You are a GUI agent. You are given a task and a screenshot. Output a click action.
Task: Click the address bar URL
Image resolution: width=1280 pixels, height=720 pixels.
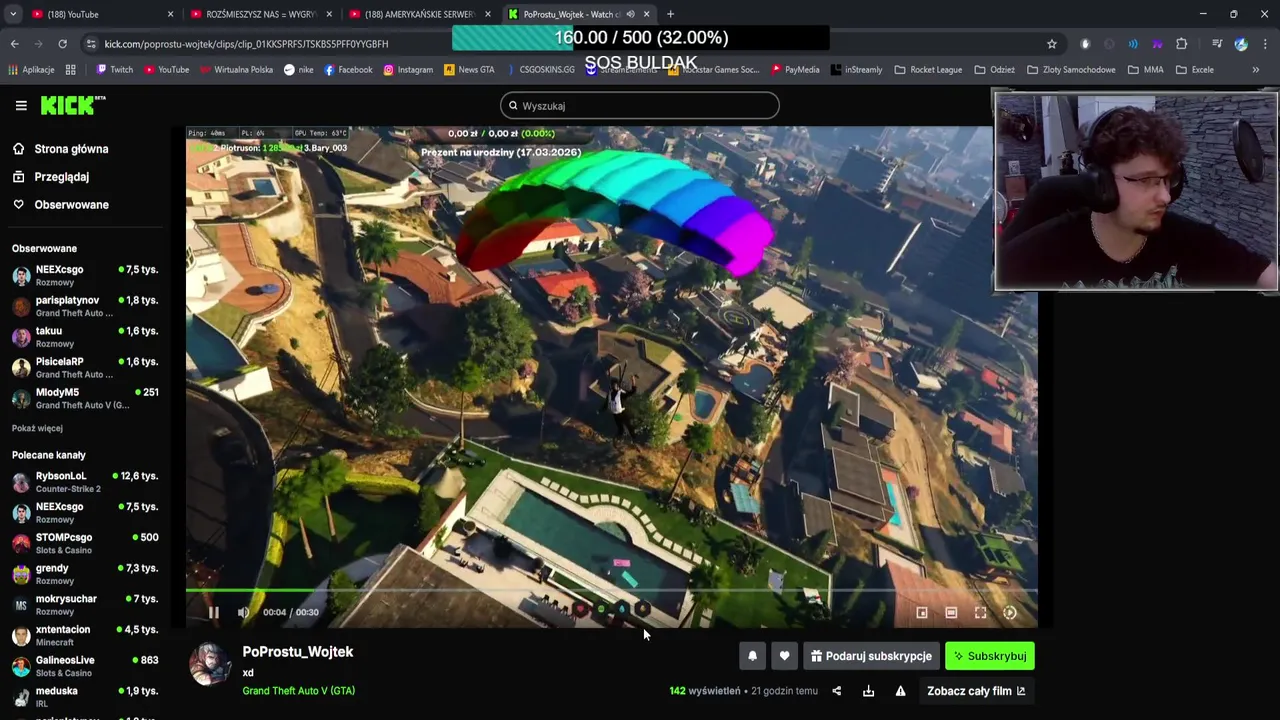246,44
